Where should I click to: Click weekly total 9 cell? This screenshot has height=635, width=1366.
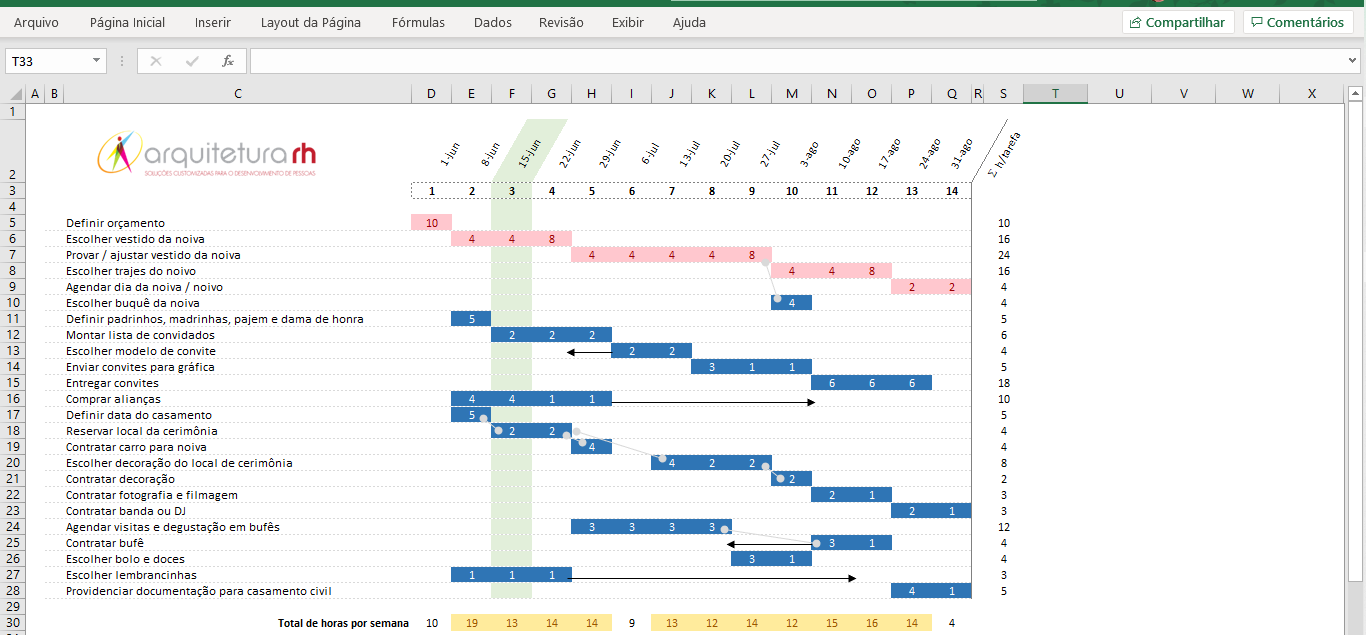click(x=631, y=623)
